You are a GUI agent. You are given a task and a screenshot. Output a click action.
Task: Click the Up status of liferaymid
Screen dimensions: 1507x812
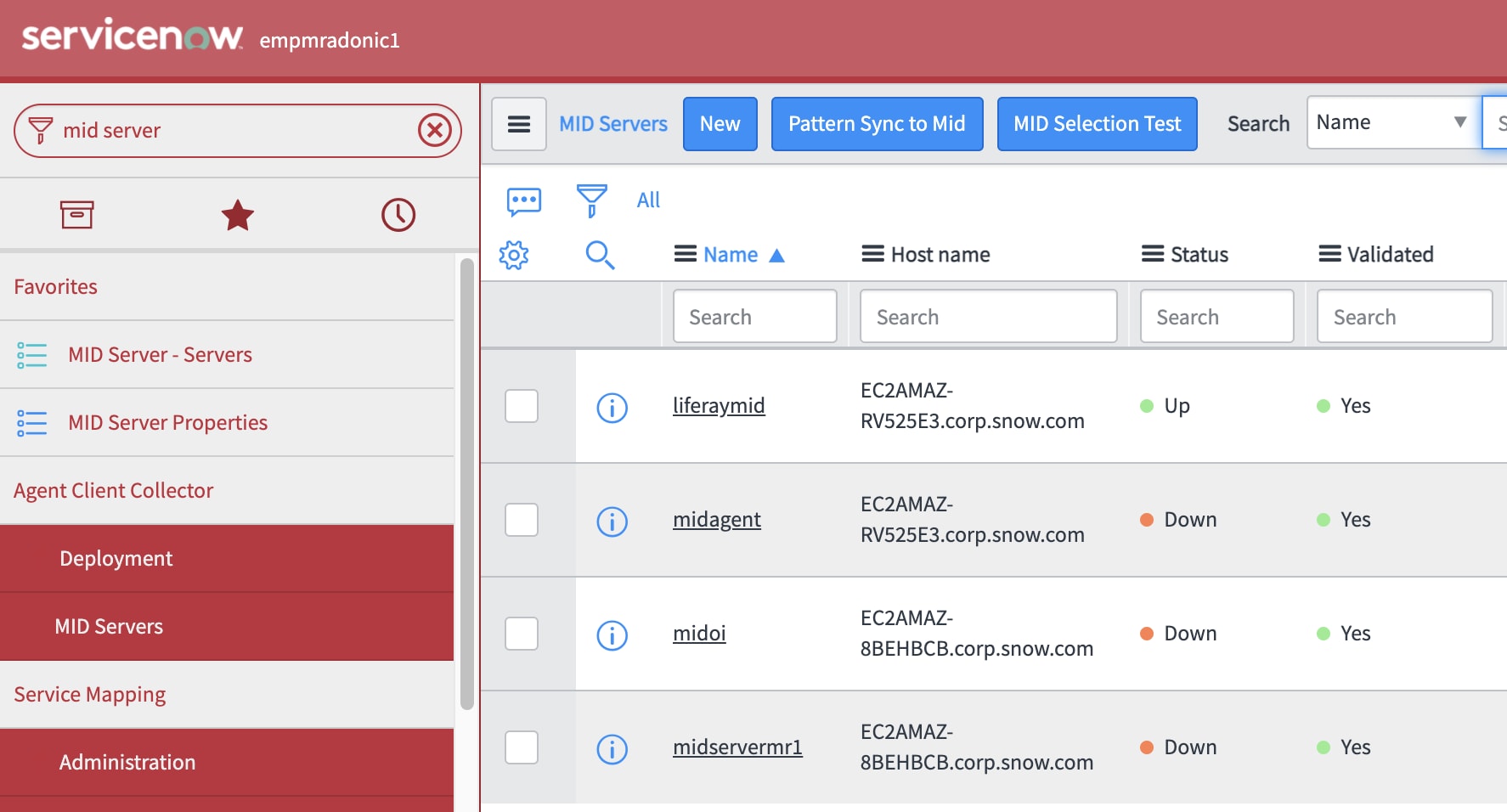coord(1177,406)
